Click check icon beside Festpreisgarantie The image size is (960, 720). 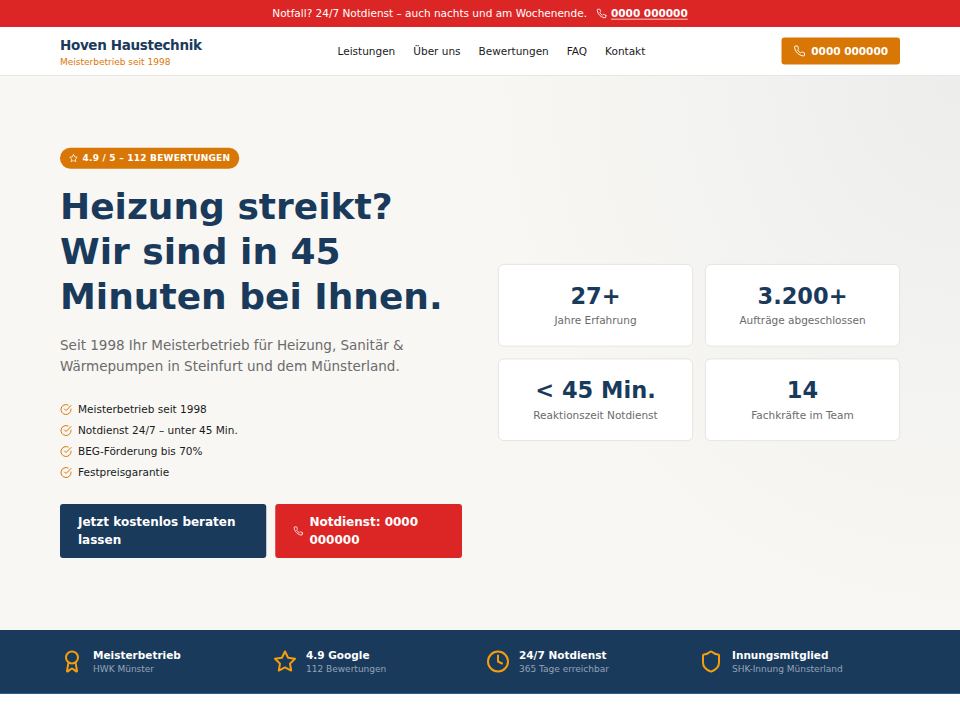coord(66,473)
